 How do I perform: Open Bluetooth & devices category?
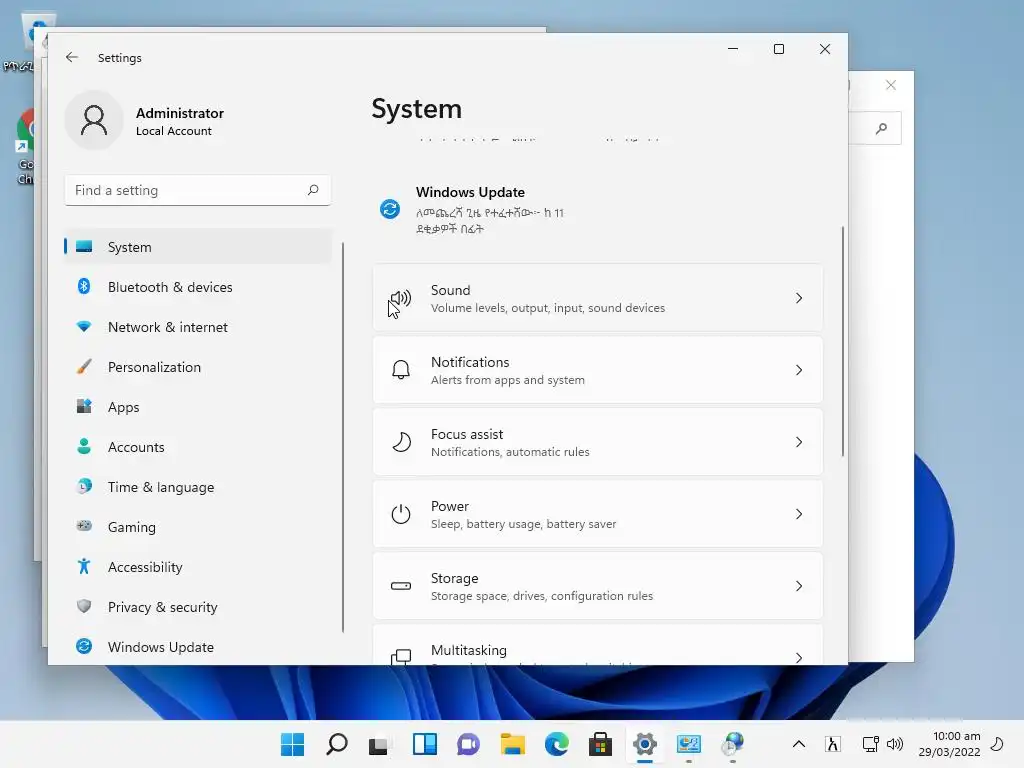click(198, 287)
